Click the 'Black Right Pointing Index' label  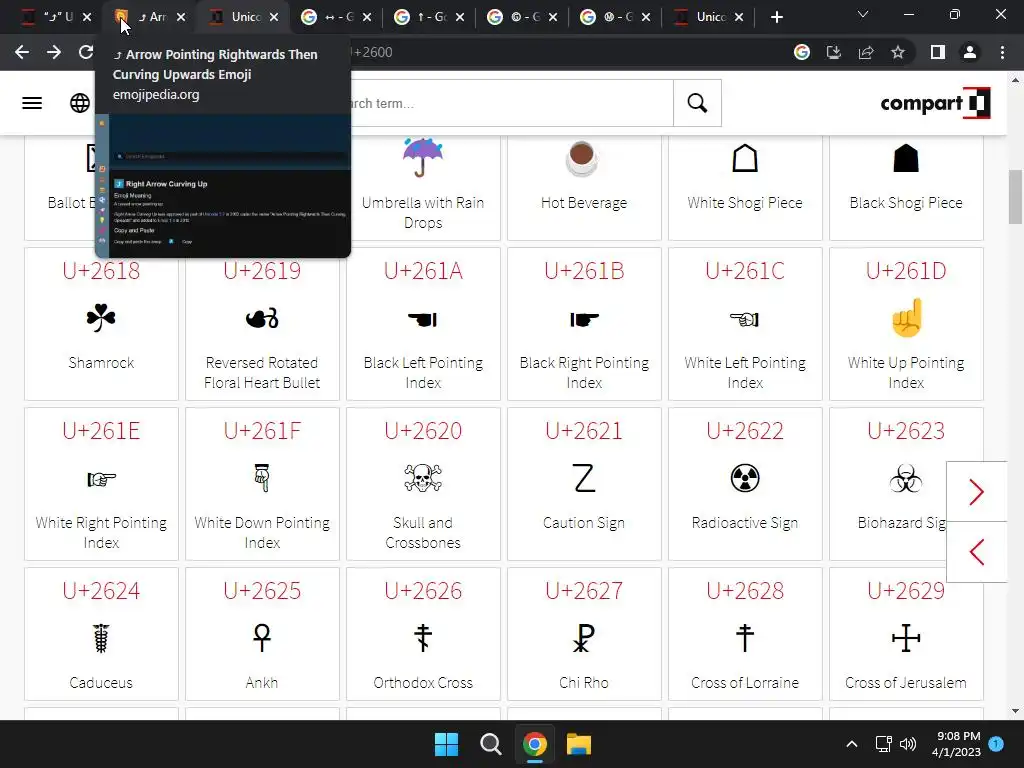coord(584,372)
